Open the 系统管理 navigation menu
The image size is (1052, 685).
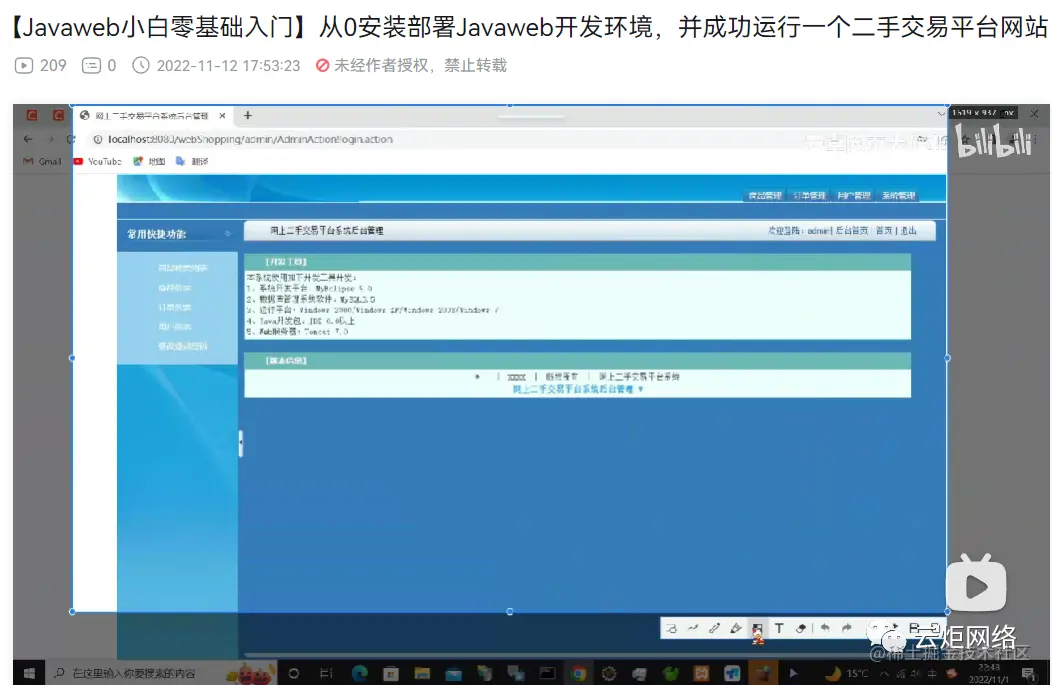tap(898, 194)
